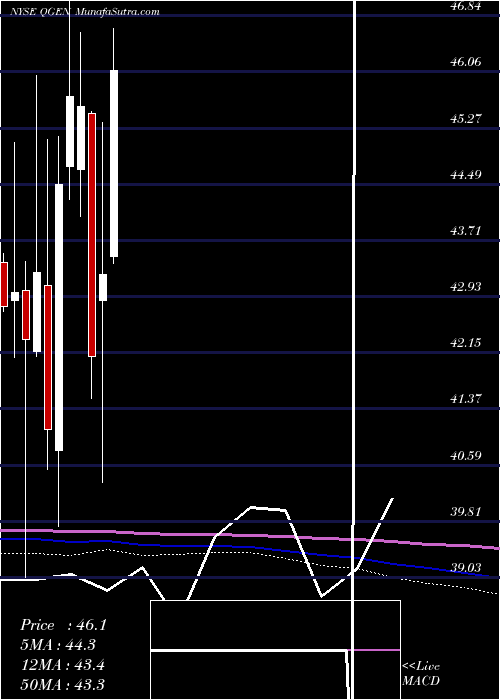Click the 44.49 price axis label
This screenshot has width=500, height=700.
tap(467, 175)
